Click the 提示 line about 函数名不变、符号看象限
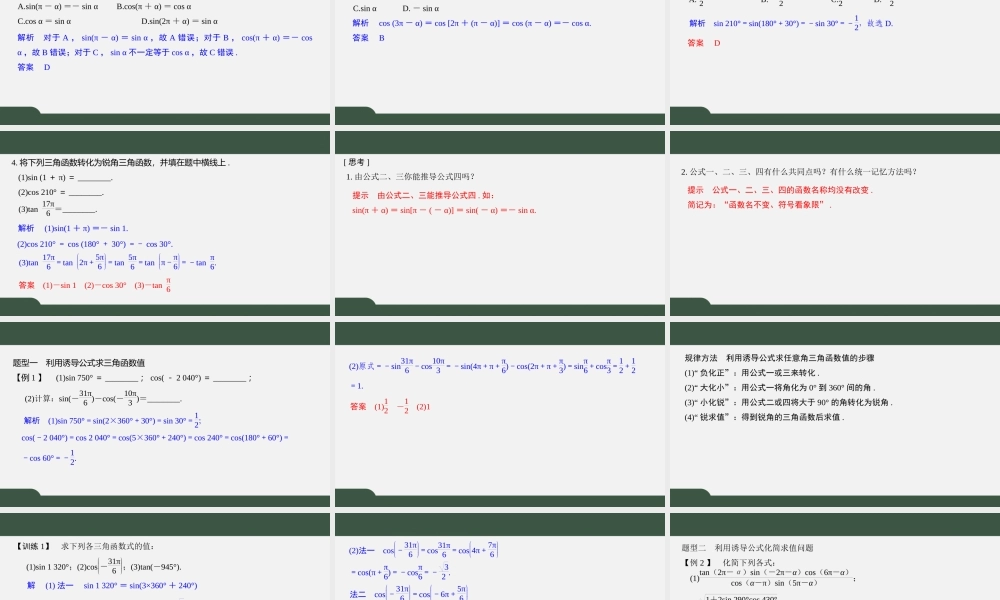 tap(750, 206)
